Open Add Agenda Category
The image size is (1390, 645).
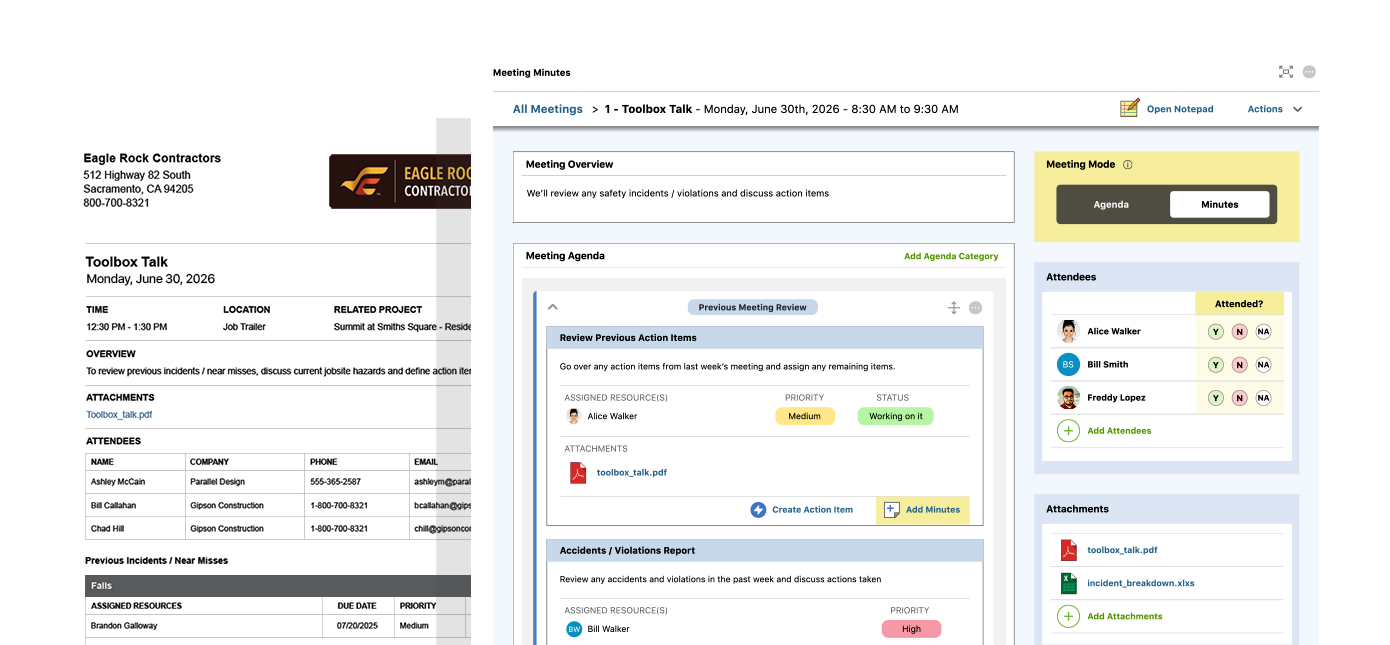[951, 255]
